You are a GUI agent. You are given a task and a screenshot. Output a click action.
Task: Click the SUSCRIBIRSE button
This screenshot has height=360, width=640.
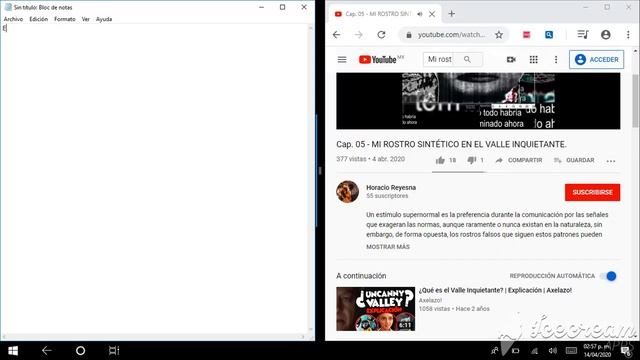[x=592, y=192]
